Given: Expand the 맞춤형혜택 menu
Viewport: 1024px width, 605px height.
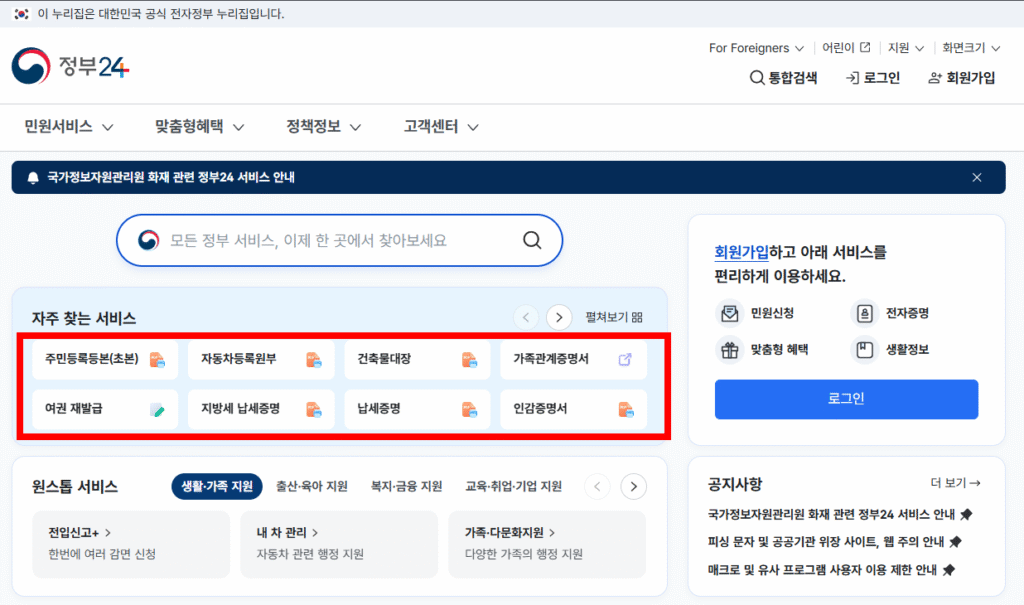Looking at the screenshot, I should (x=201, y=127).
